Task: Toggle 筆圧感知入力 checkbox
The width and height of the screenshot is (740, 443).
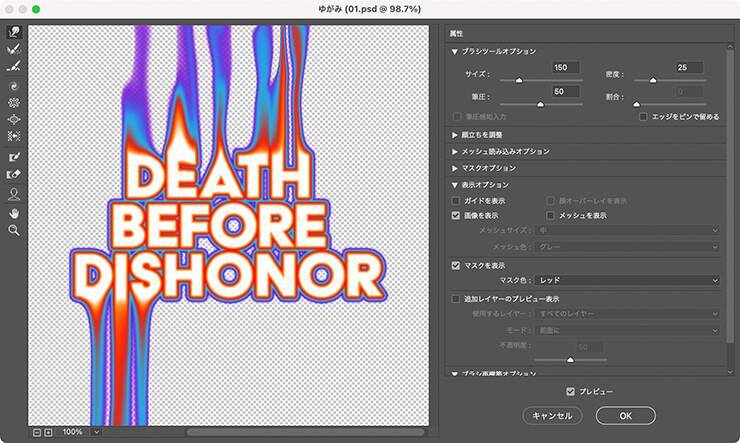Action: coord(457,117)
